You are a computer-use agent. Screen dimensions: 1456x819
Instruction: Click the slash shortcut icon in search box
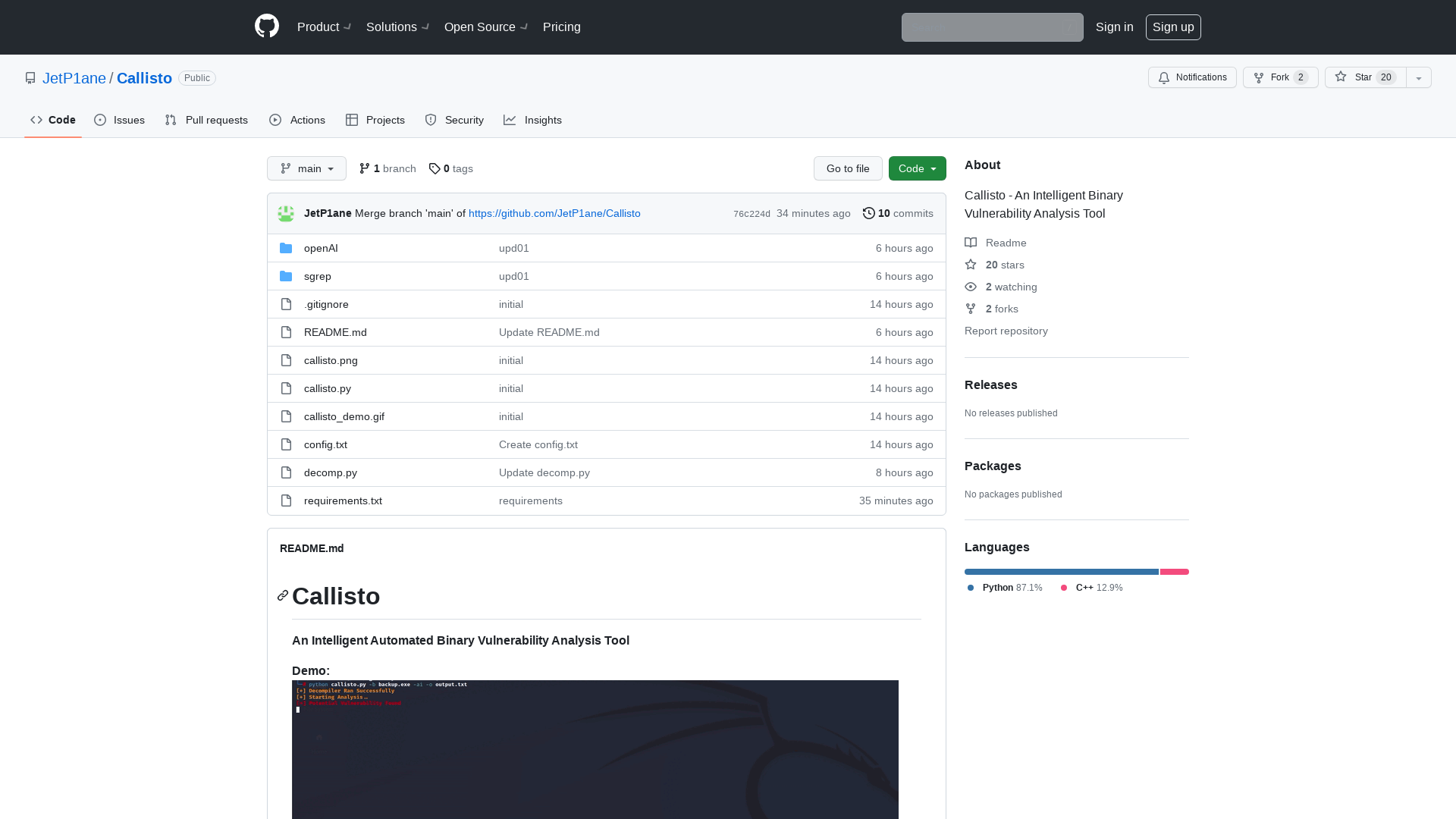click(x=1068, y=27)
